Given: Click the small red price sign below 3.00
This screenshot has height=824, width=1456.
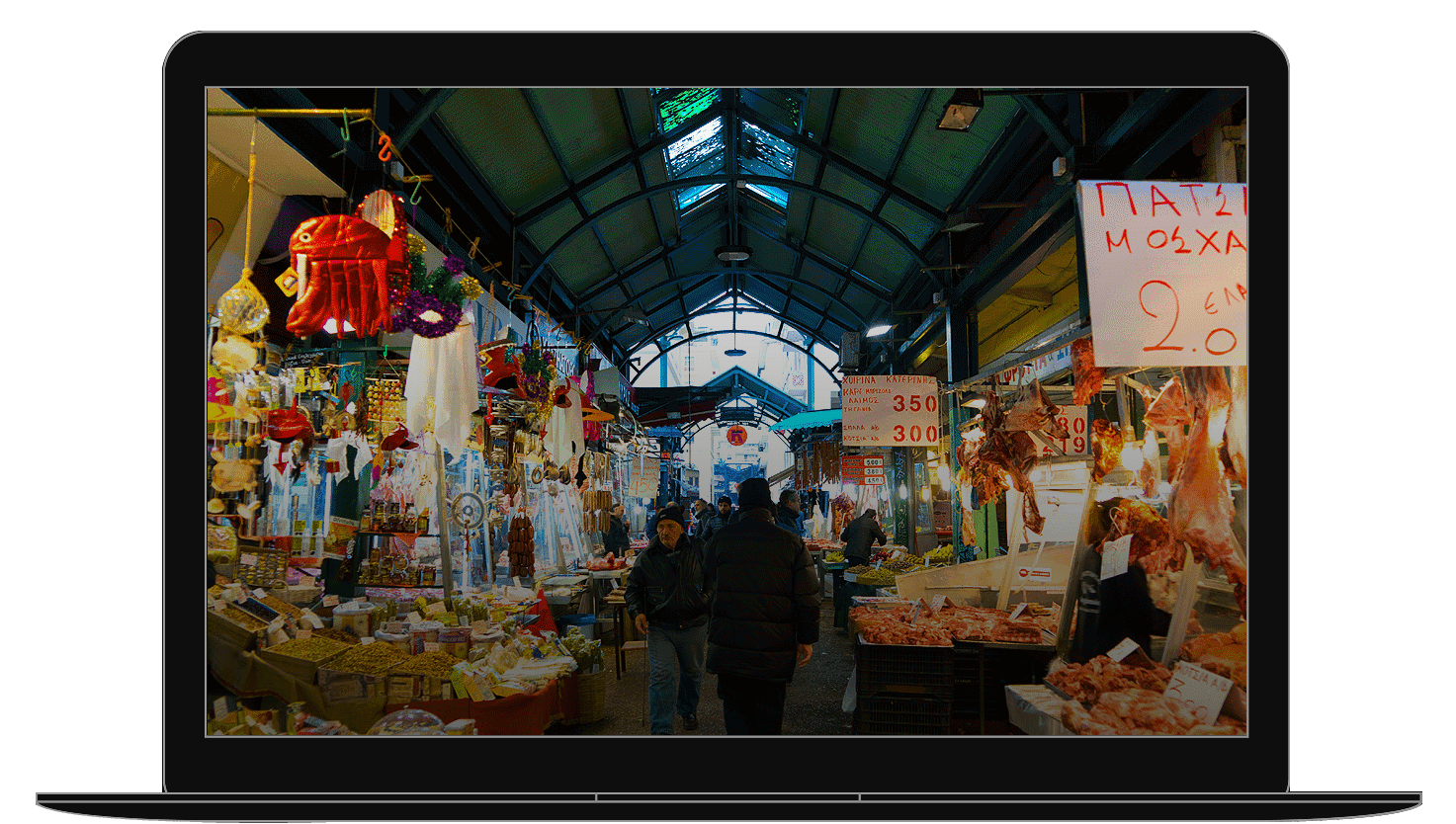Looking at the screenshot, I should (862, 468).
